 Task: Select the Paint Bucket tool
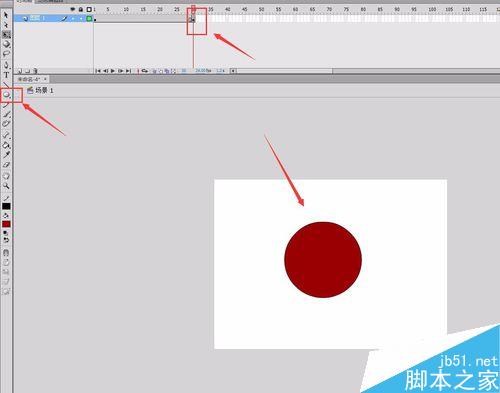pos(6,145)
